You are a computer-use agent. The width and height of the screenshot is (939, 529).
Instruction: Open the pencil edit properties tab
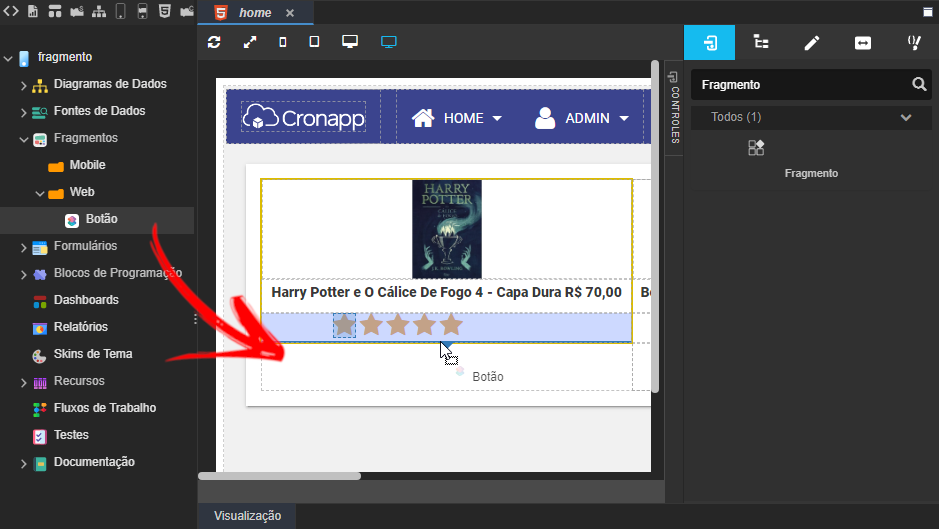(811, 43)
